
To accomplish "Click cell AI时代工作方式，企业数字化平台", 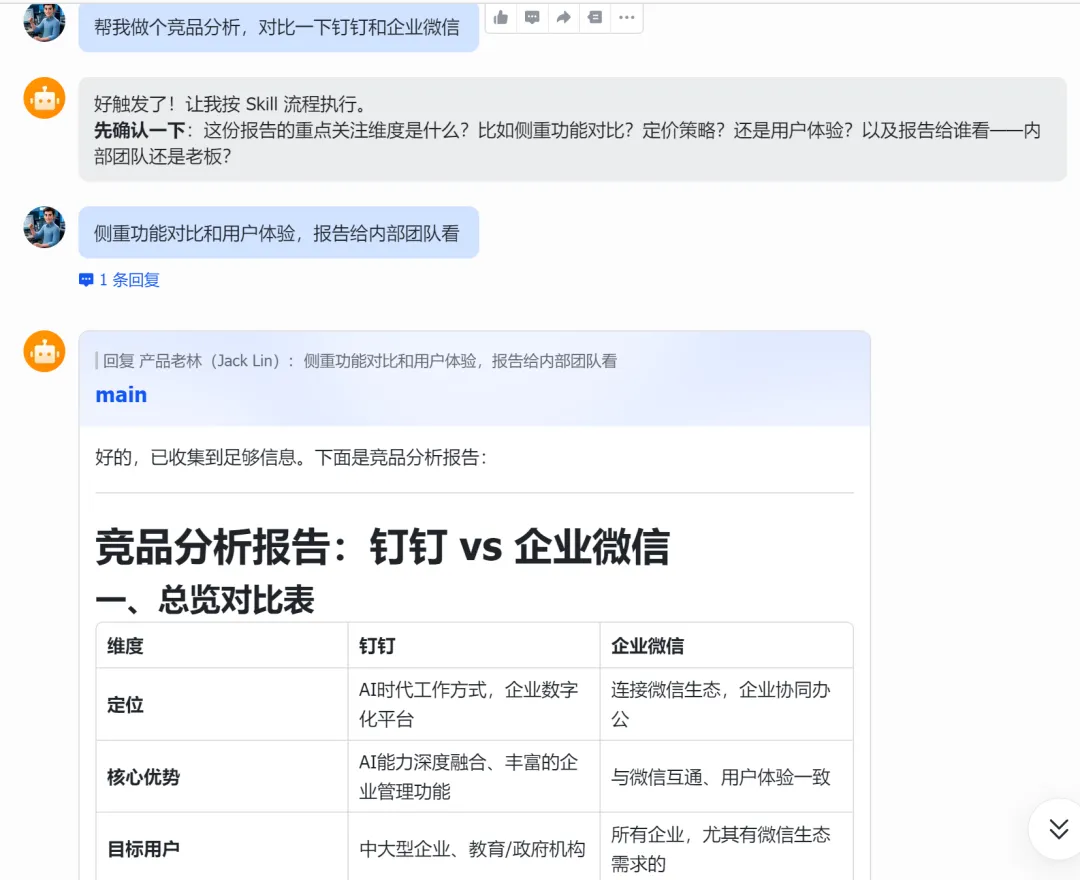I will coord(474,704).
